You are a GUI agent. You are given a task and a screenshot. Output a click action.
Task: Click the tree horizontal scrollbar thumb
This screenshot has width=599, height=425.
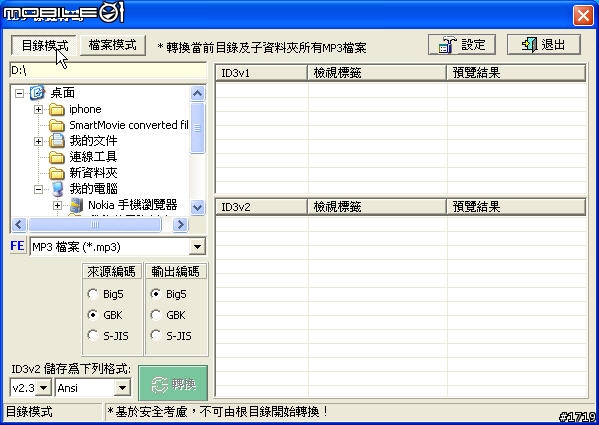[x=95, y=225]
